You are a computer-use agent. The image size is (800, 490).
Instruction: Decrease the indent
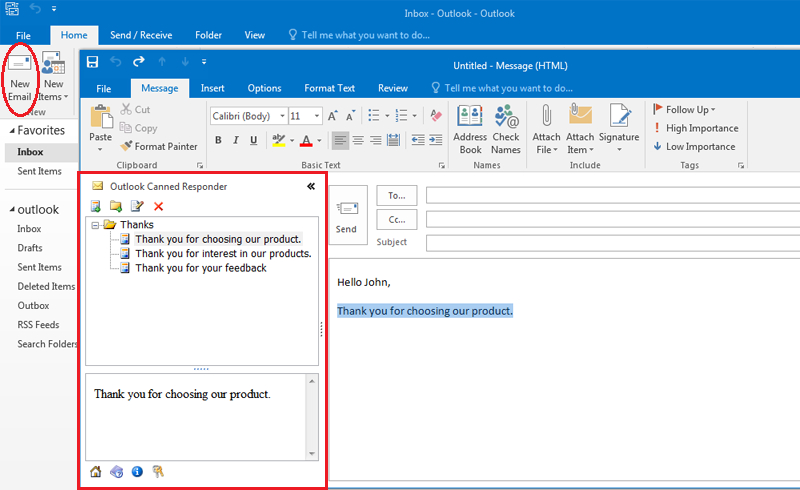click(x=418, y=140)
